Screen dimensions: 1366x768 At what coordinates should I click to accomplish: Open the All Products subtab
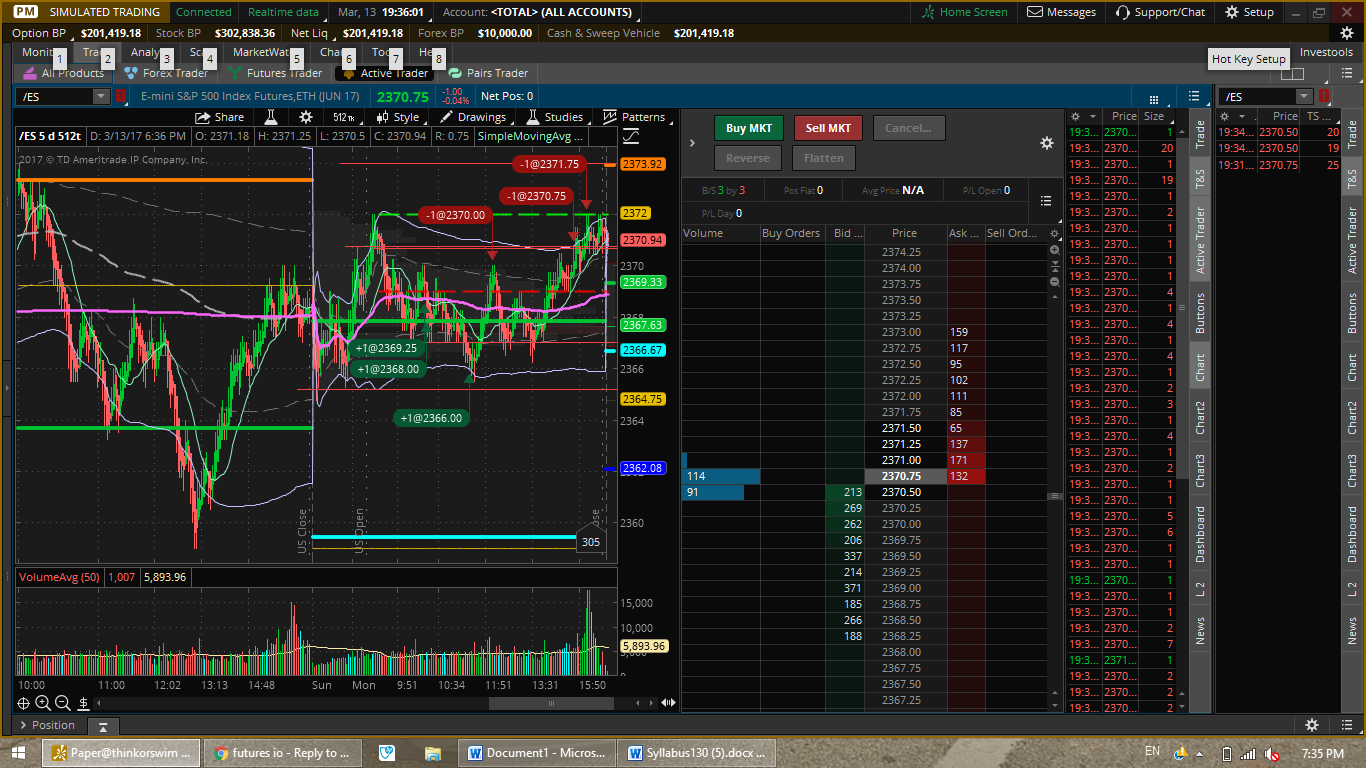64,73
